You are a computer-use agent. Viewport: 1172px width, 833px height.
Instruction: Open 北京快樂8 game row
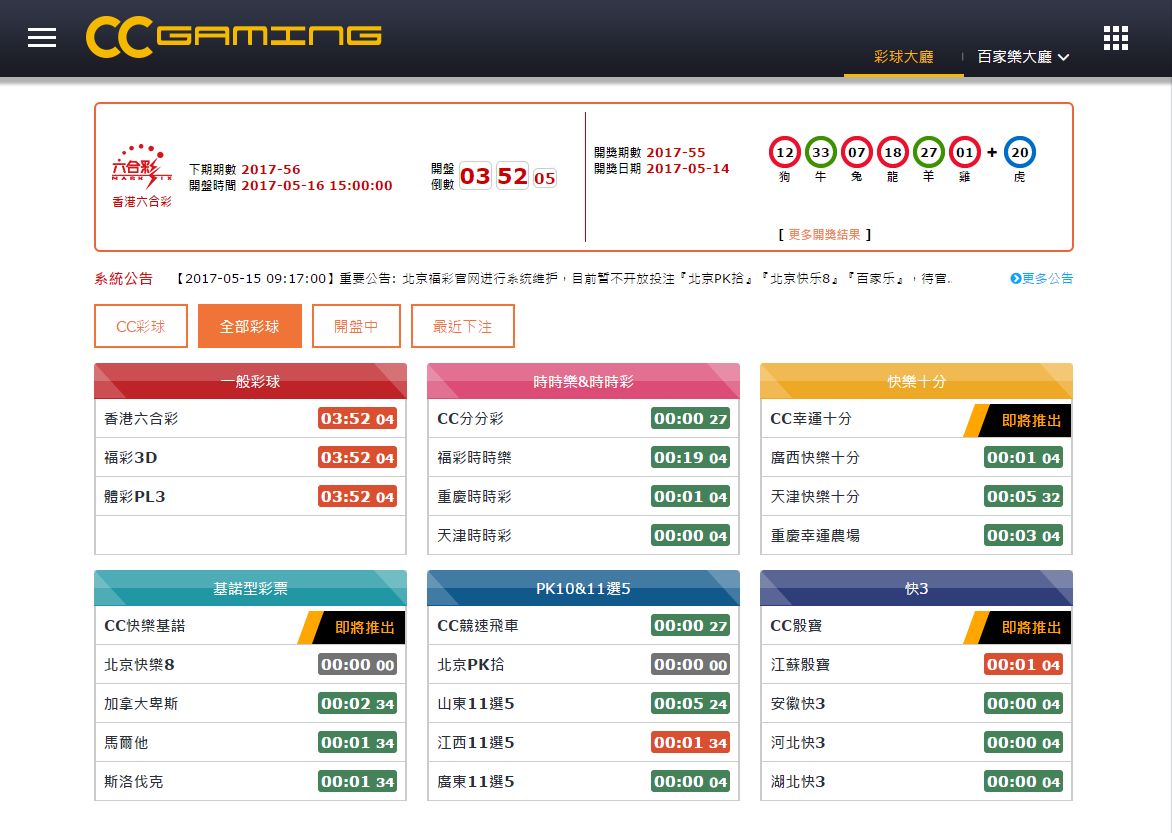pos(250,665)
